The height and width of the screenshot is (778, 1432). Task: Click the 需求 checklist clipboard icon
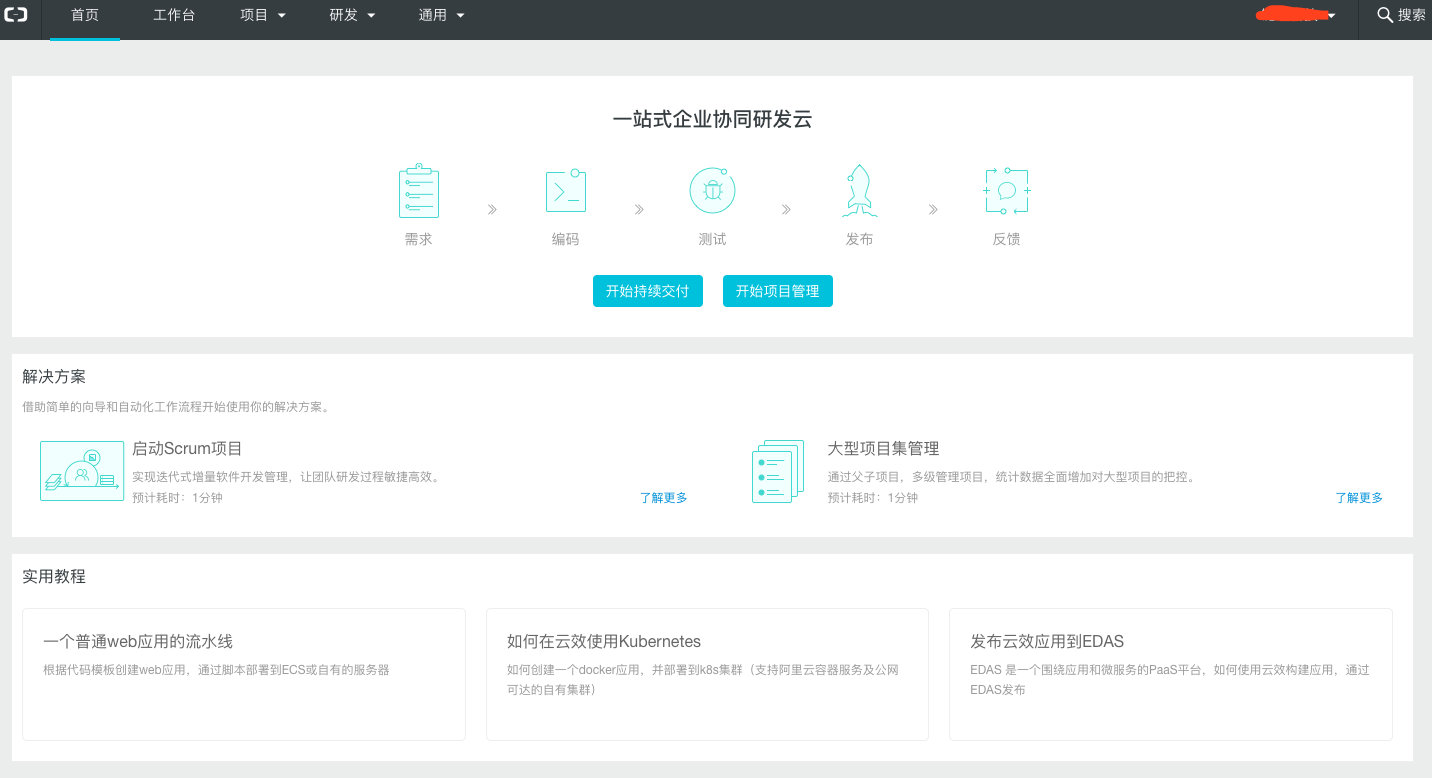[x=418, y=191]
